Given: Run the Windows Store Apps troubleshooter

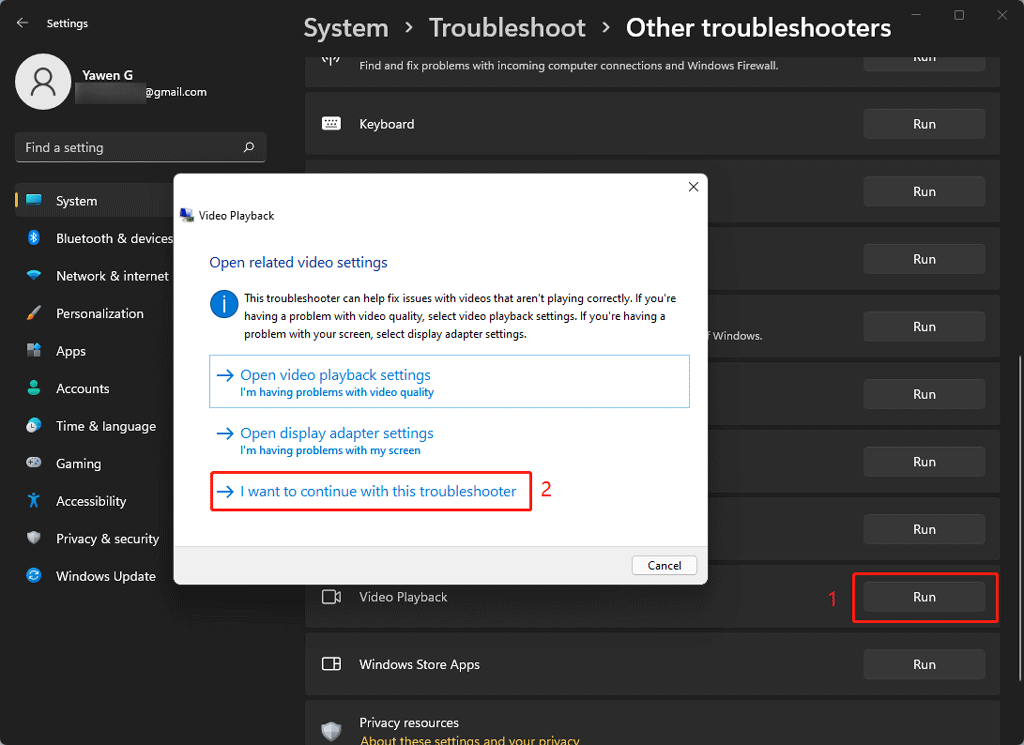Looking at the screenshot, I should (924, 664).
